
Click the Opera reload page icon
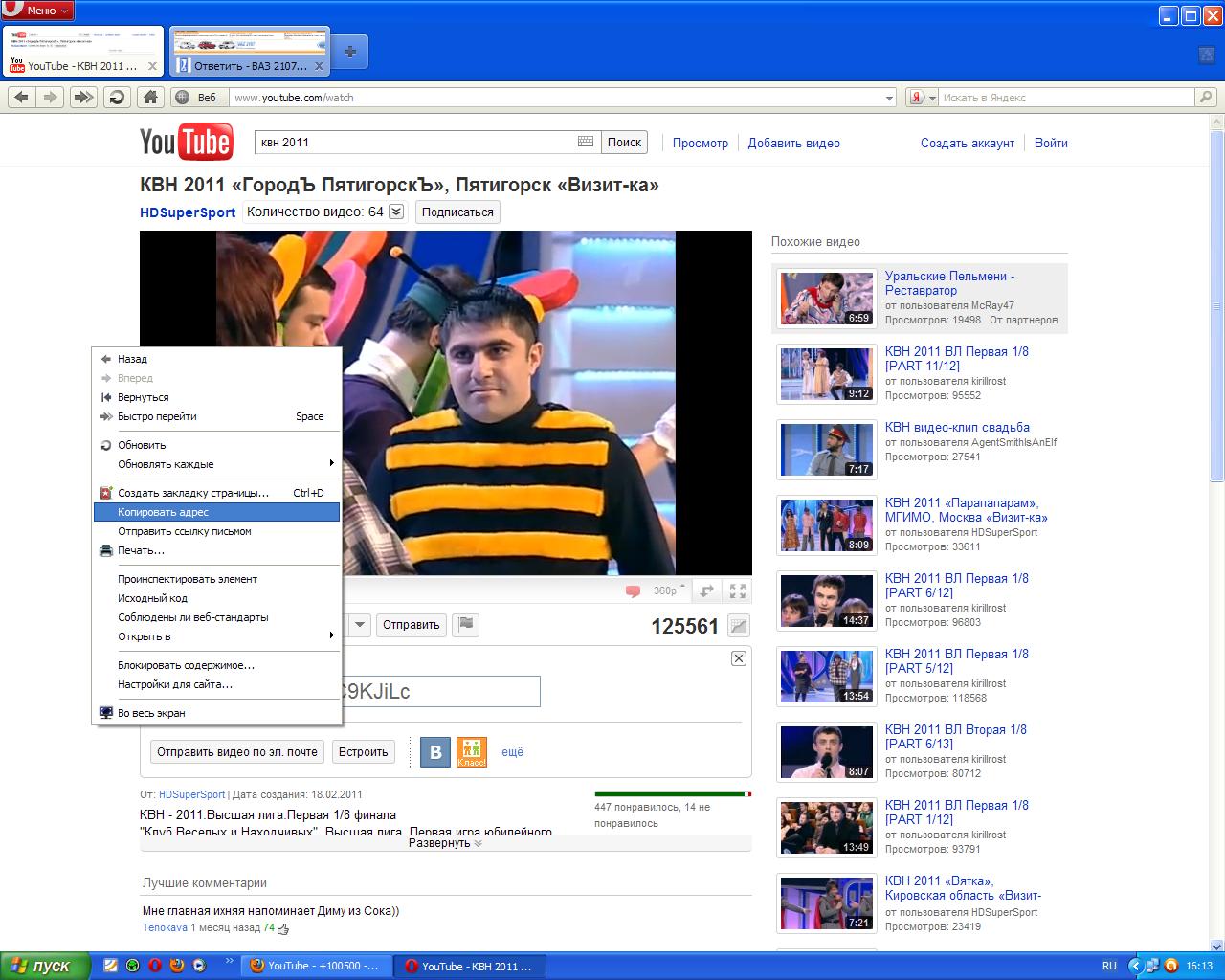click(x=117, y=97)
